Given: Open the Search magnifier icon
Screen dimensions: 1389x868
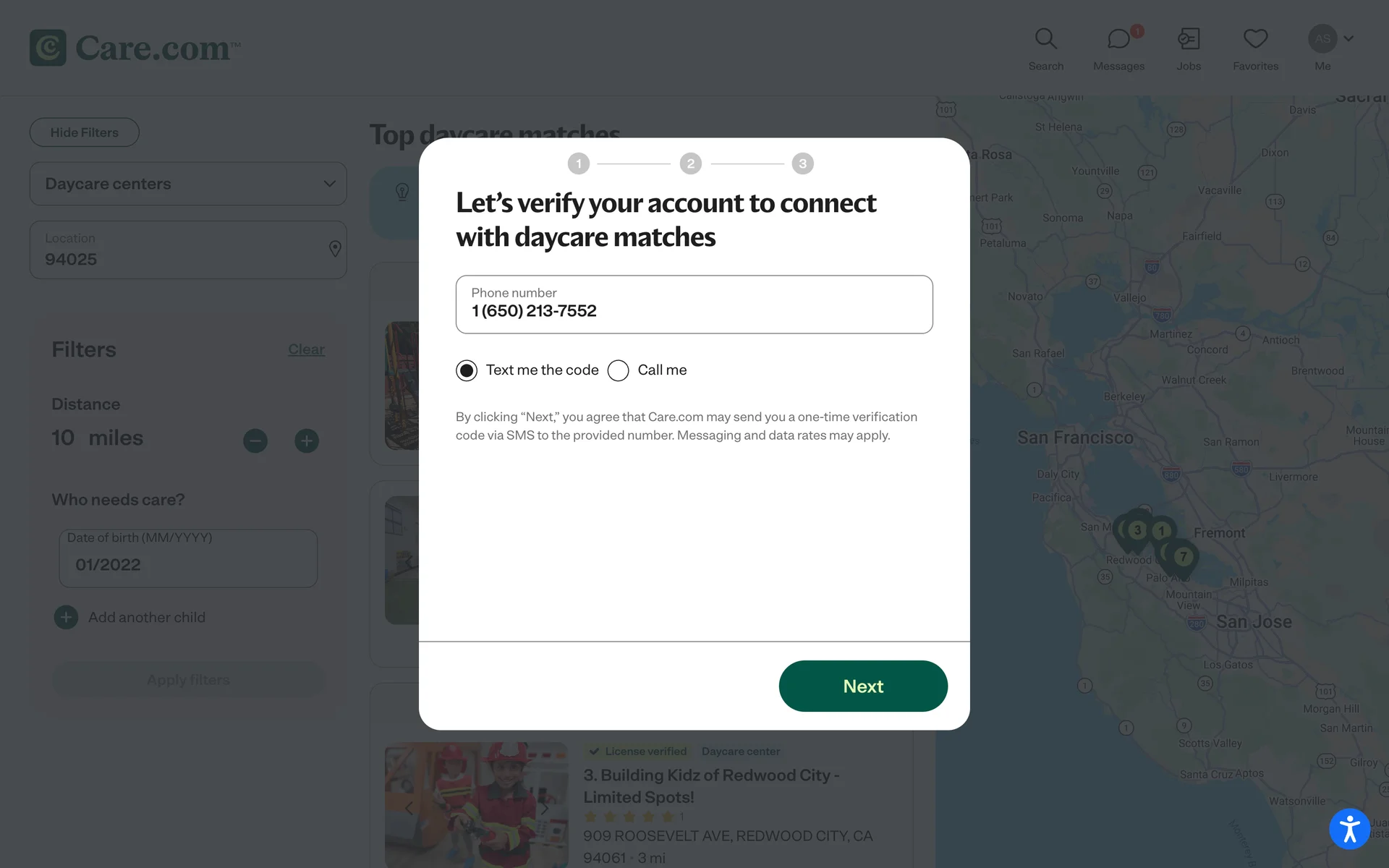Looking at the screenshot, I should tap(1045, 39).
